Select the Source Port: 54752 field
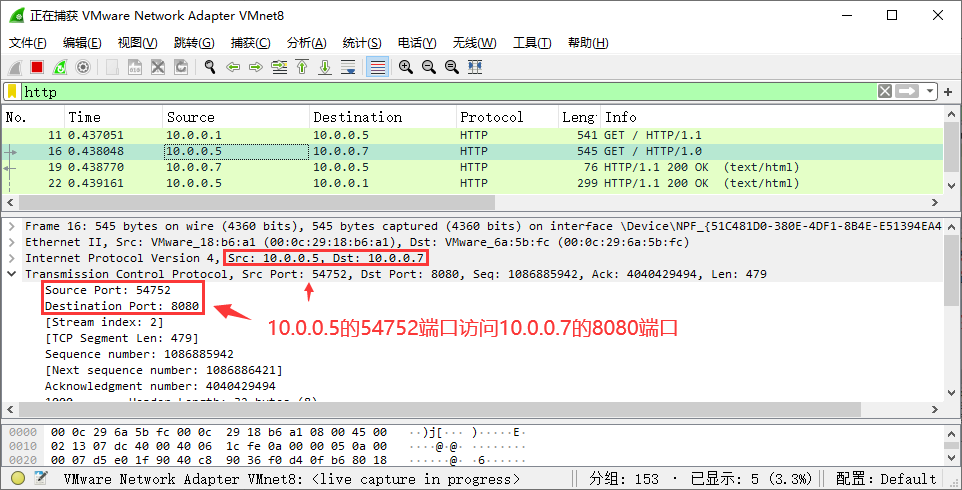This screenshot has width=962, height=490. (x=107, y=290)
